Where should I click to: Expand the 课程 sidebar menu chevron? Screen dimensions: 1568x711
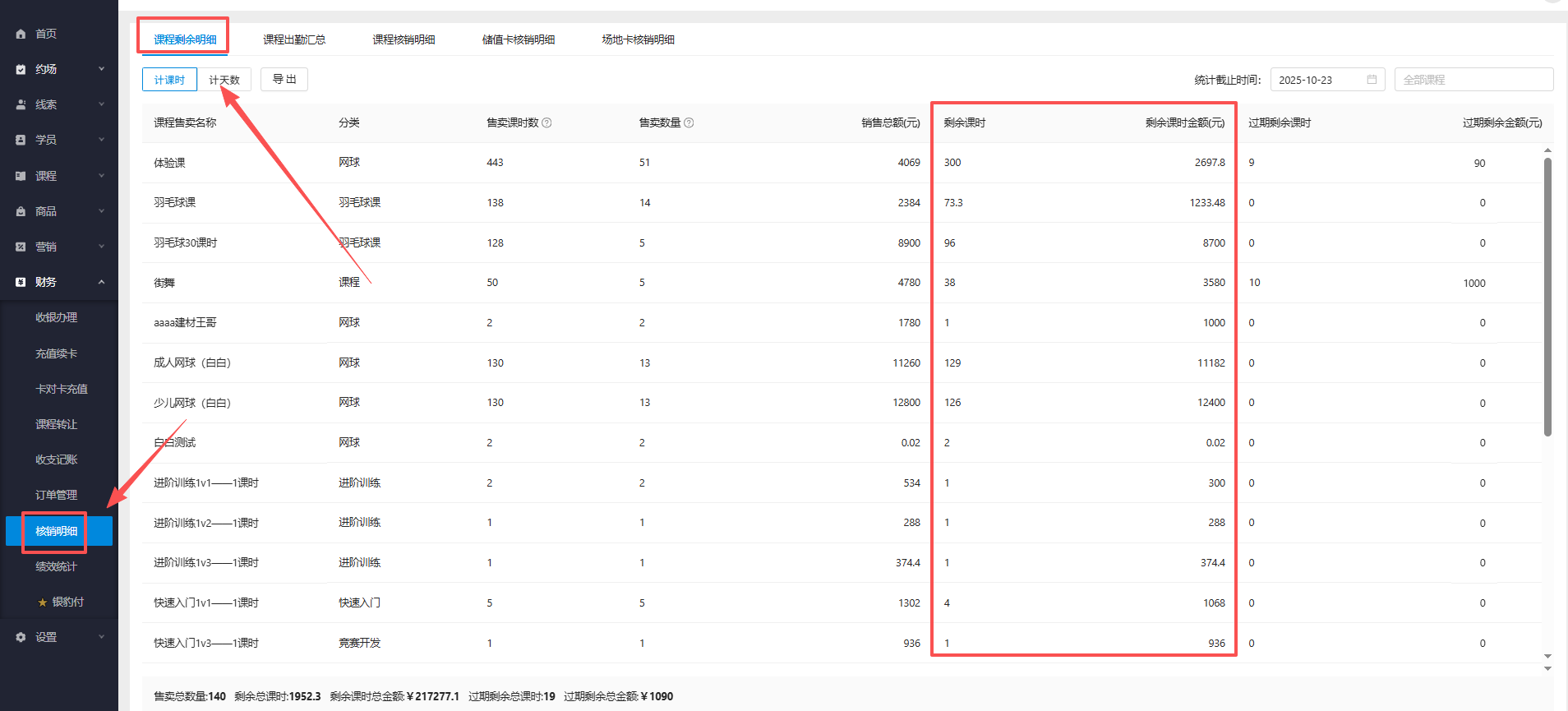click(102, 176)
